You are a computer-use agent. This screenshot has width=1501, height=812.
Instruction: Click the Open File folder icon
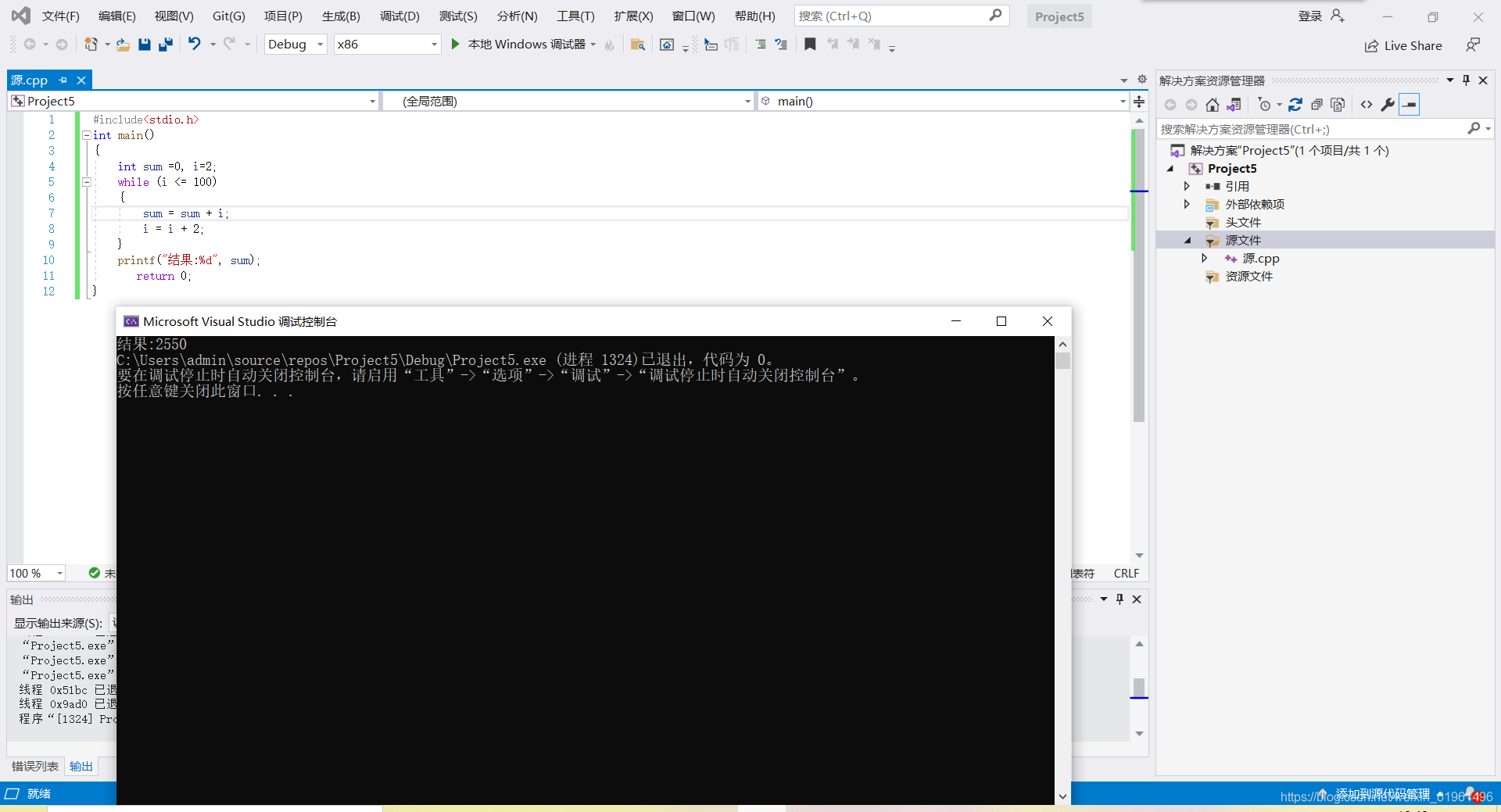(x=123, y=45)
